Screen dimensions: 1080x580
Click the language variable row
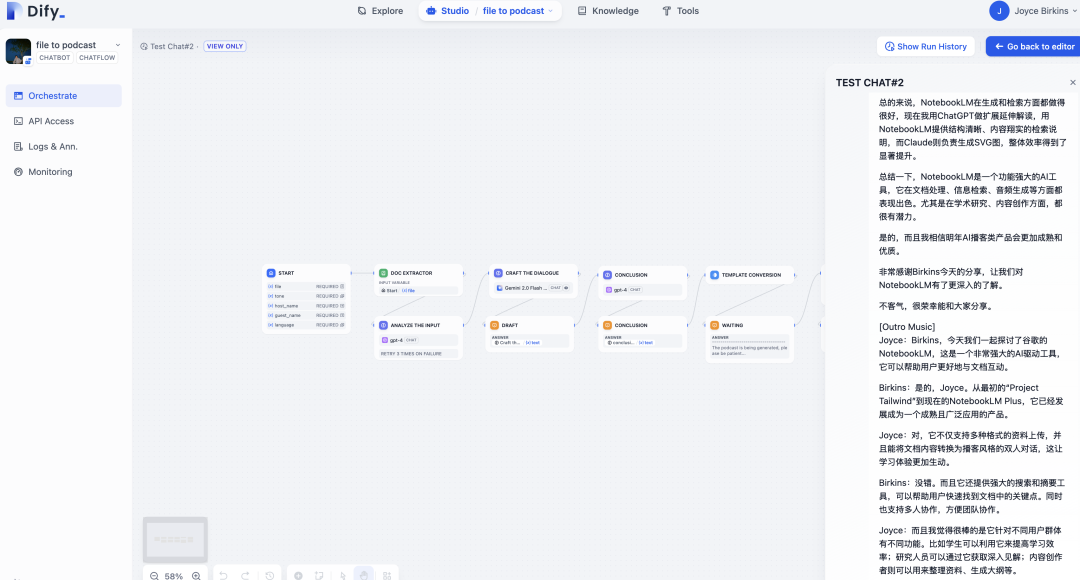(x=306, y=325)
